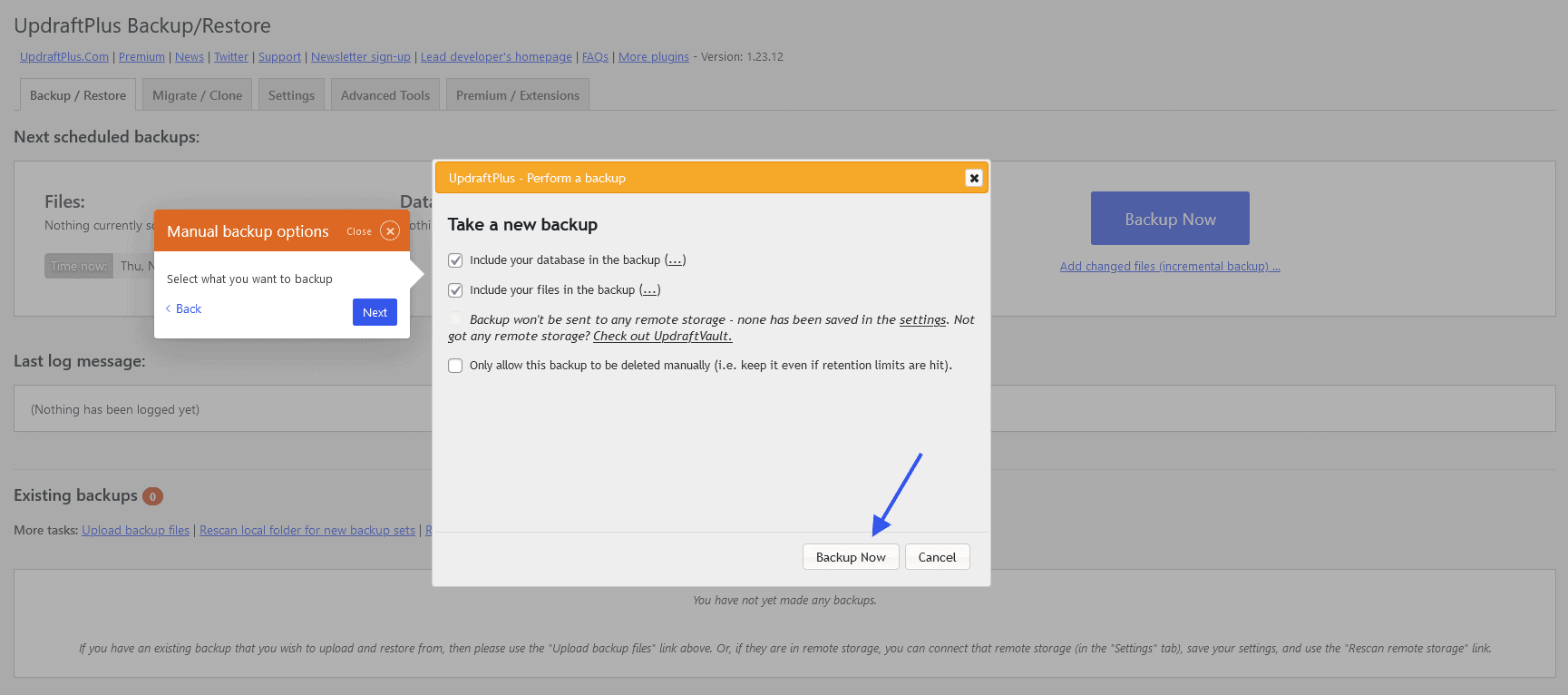1568x695 pixels.
Task: Close the Perform a backup dialog
Action: point(973,178)
